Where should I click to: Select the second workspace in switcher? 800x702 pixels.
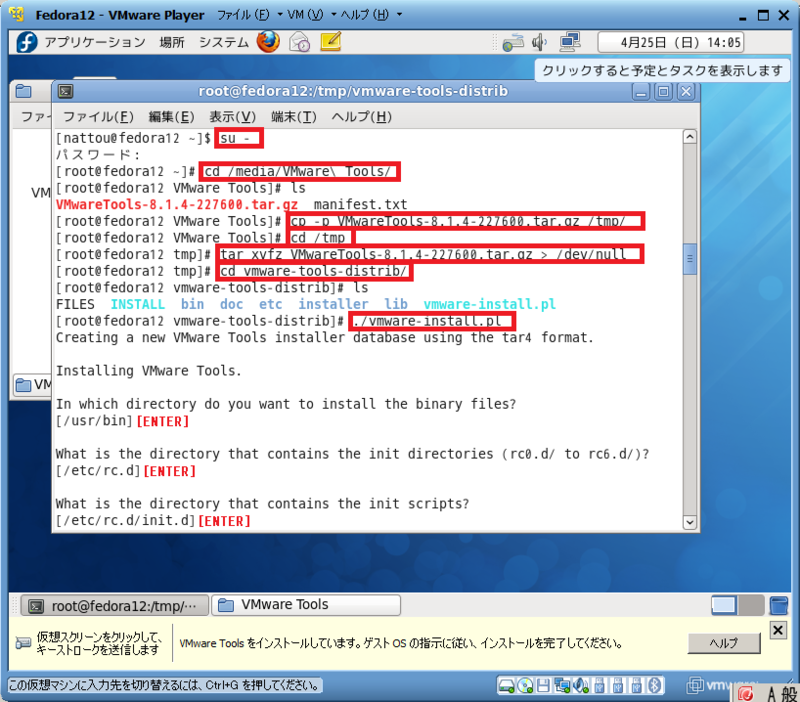point(751,606)
